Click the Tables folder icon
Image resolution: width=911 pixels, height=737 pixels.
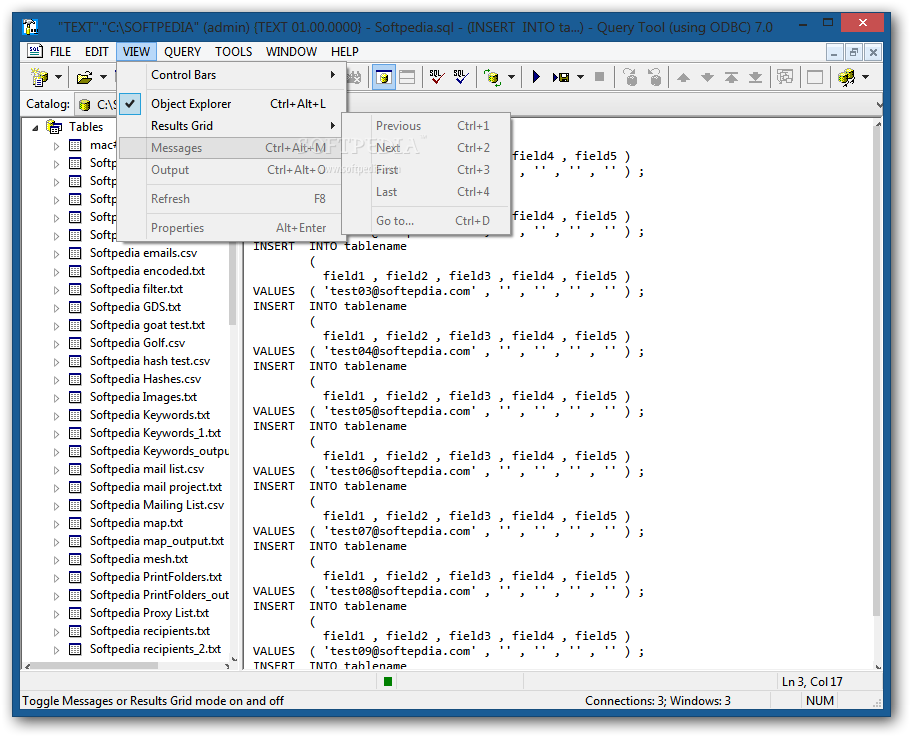[x=54, y=126]
